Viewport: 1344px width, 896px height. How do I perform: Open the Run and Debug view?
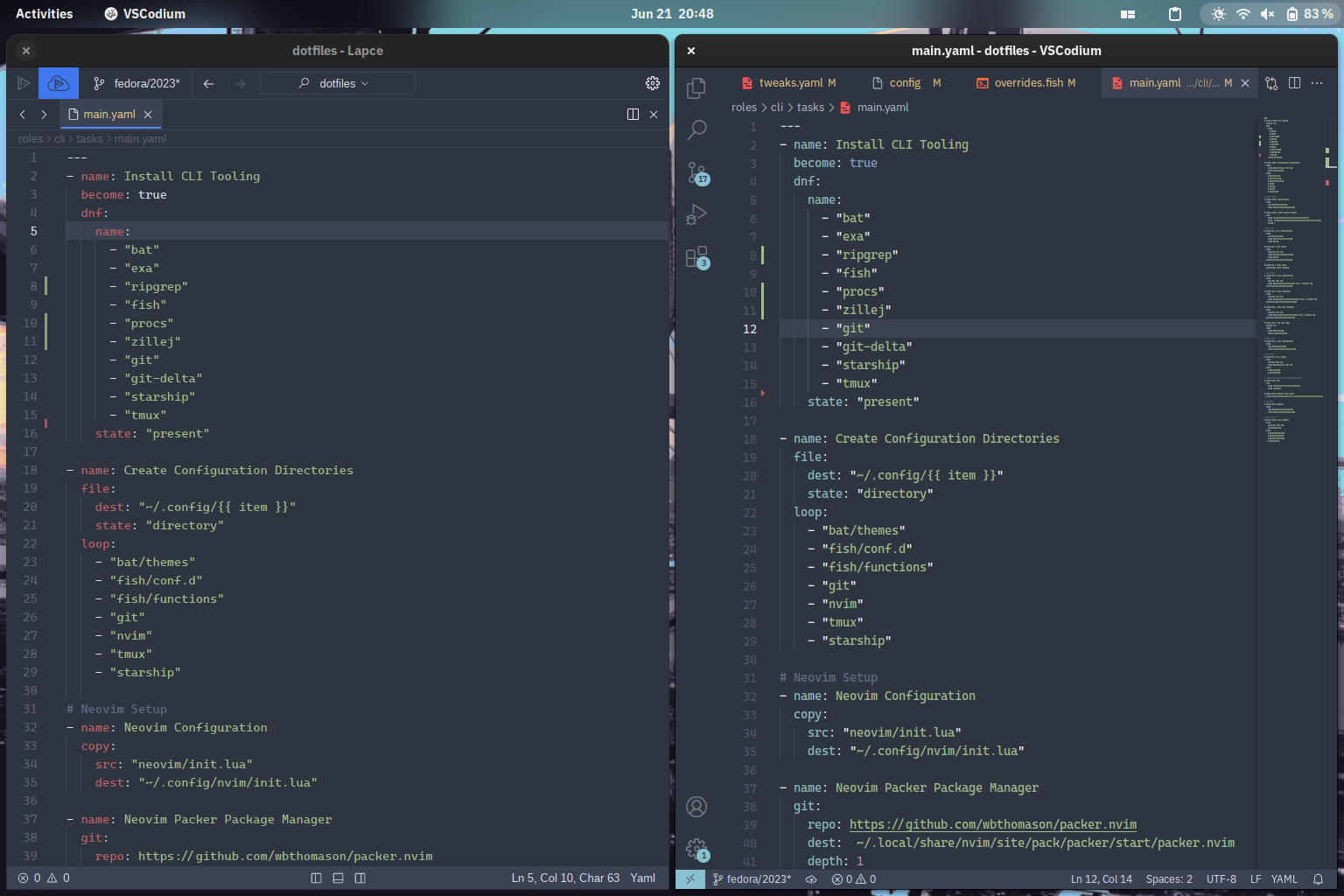pyautogui.click(x=696, y=214)
